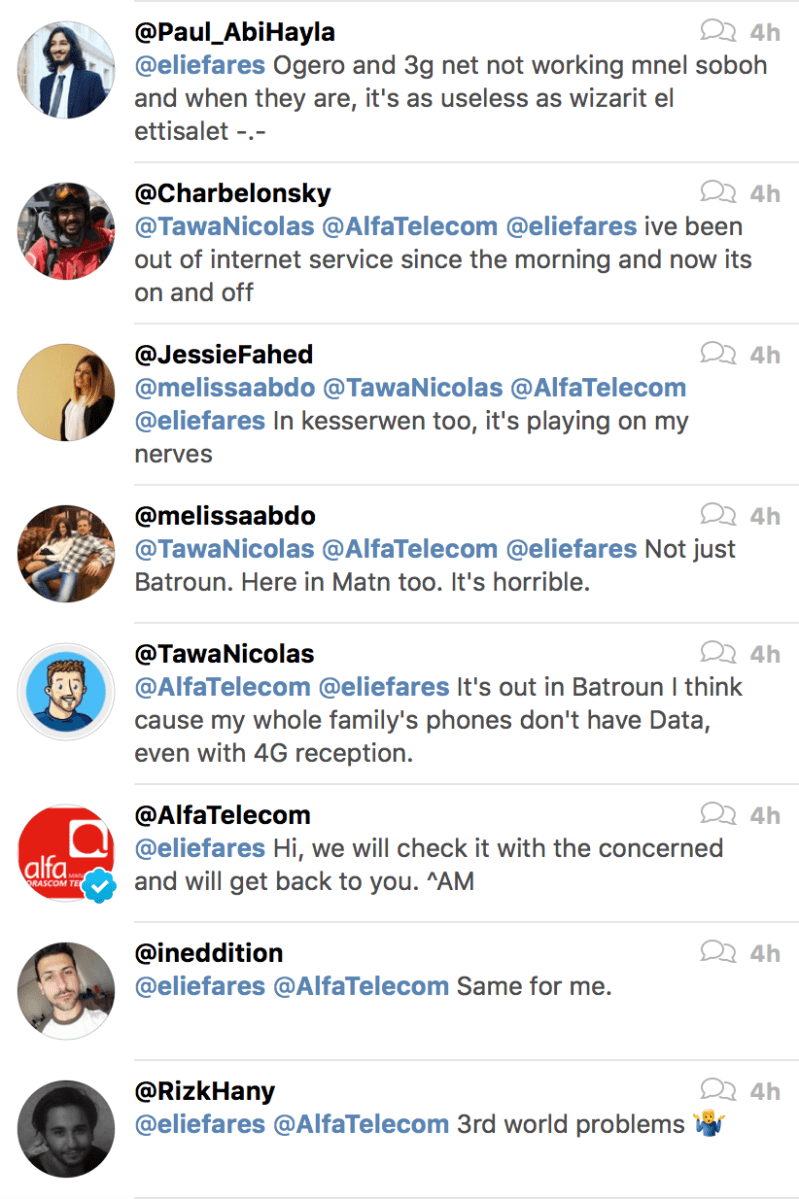Image resolution: width=799 pixels, height=1199 pixels.
Task: Open @Paul_AbiHayla's profile picture
Action: pos(66,70)
